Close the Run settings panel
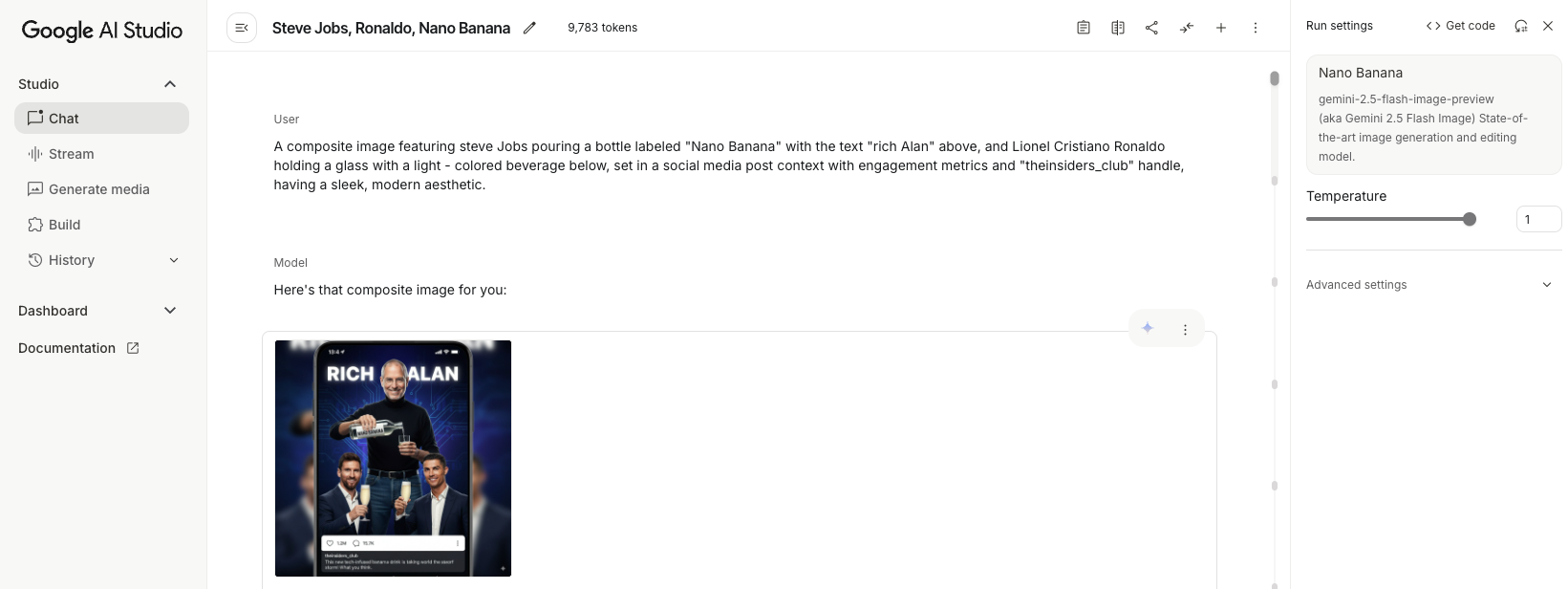 click(x=1548, y=26)
